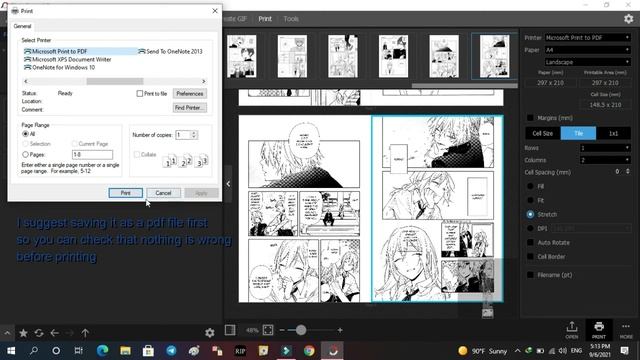Click the PRINT printer icon in bottom bar
Screen dimensions: 640x360
(599, 330)
